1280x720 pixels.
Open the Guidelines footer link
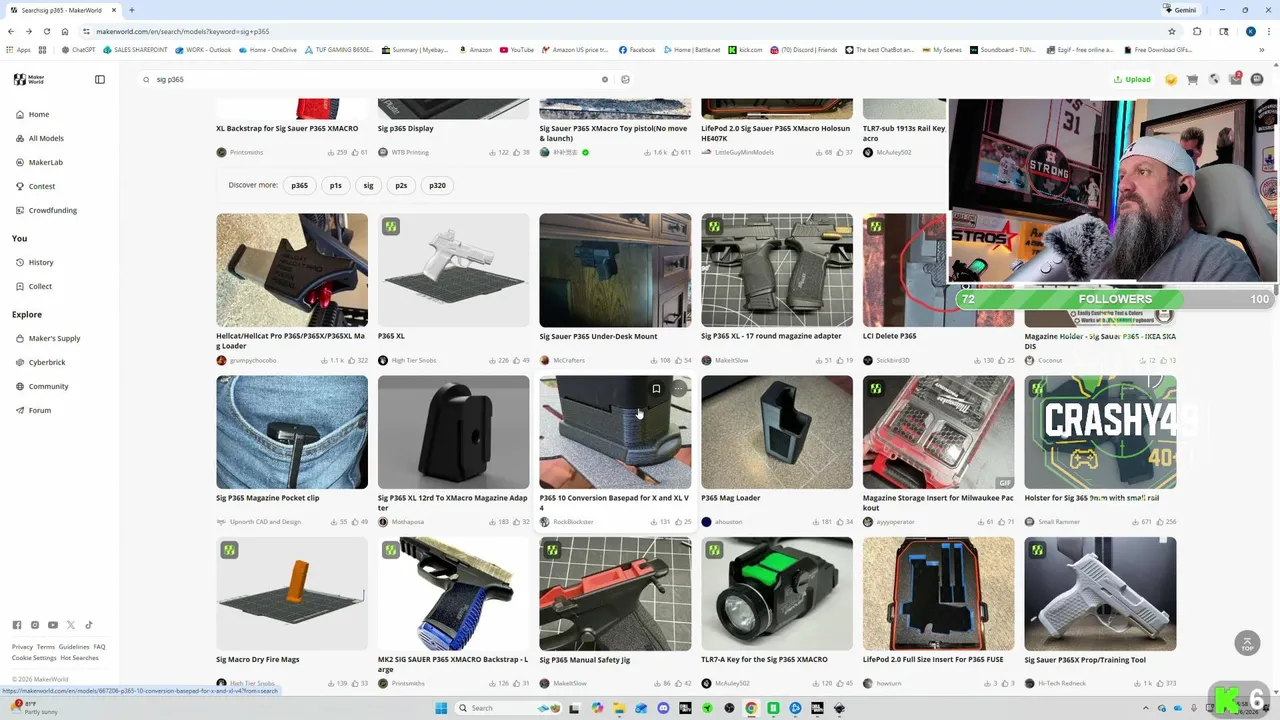74,647
